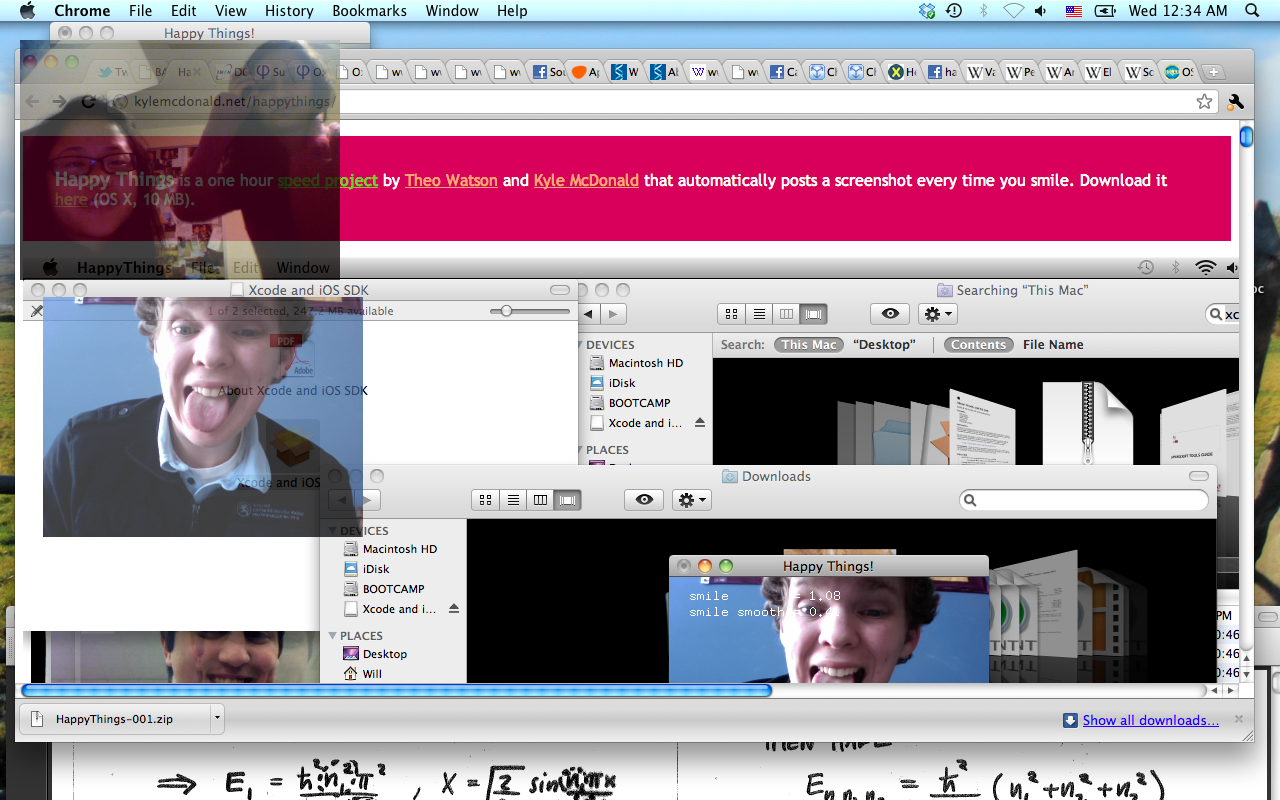Choose the 'This Mac' search scope
The width and height of the screenshot is (1280, 800).
(x=809, y=345)
